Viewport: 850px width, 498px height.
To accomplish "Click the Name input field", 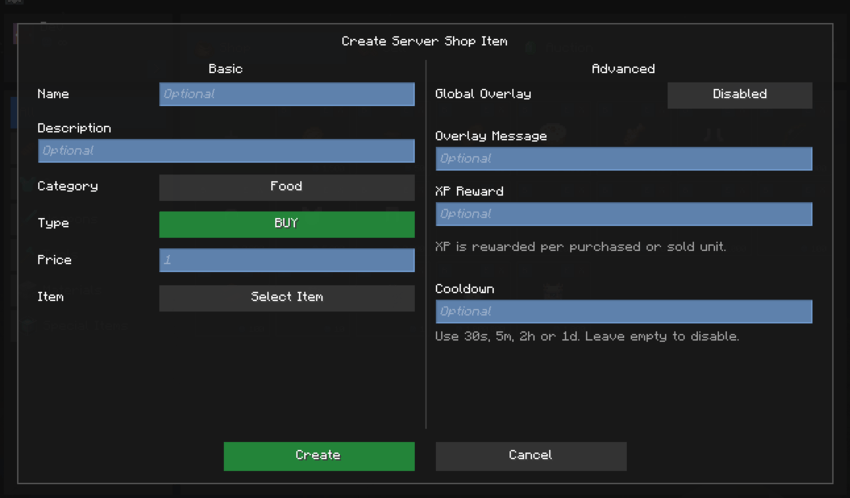I will click(287, 94).
